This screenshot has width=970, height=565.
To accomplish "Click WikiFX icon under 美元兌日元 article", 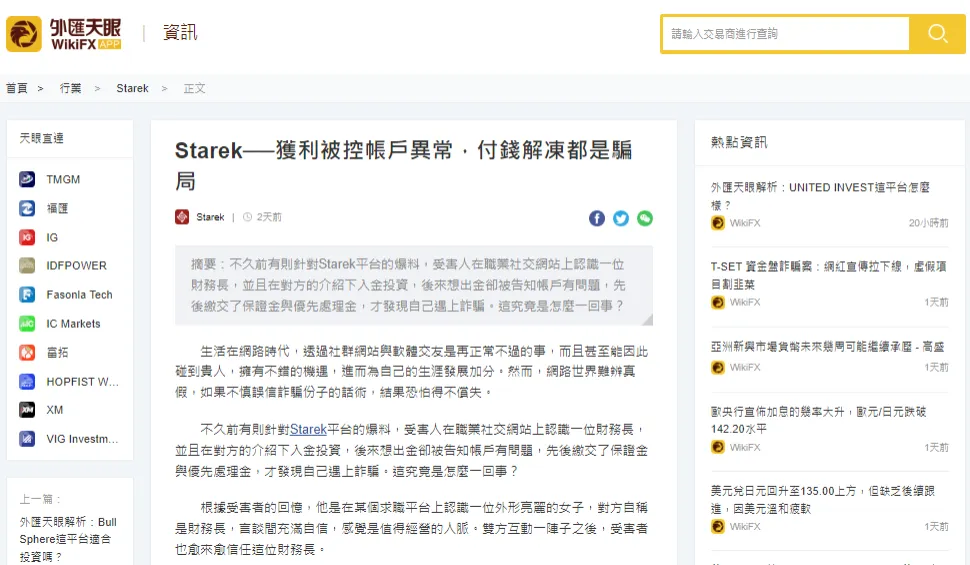I will 718,527.
